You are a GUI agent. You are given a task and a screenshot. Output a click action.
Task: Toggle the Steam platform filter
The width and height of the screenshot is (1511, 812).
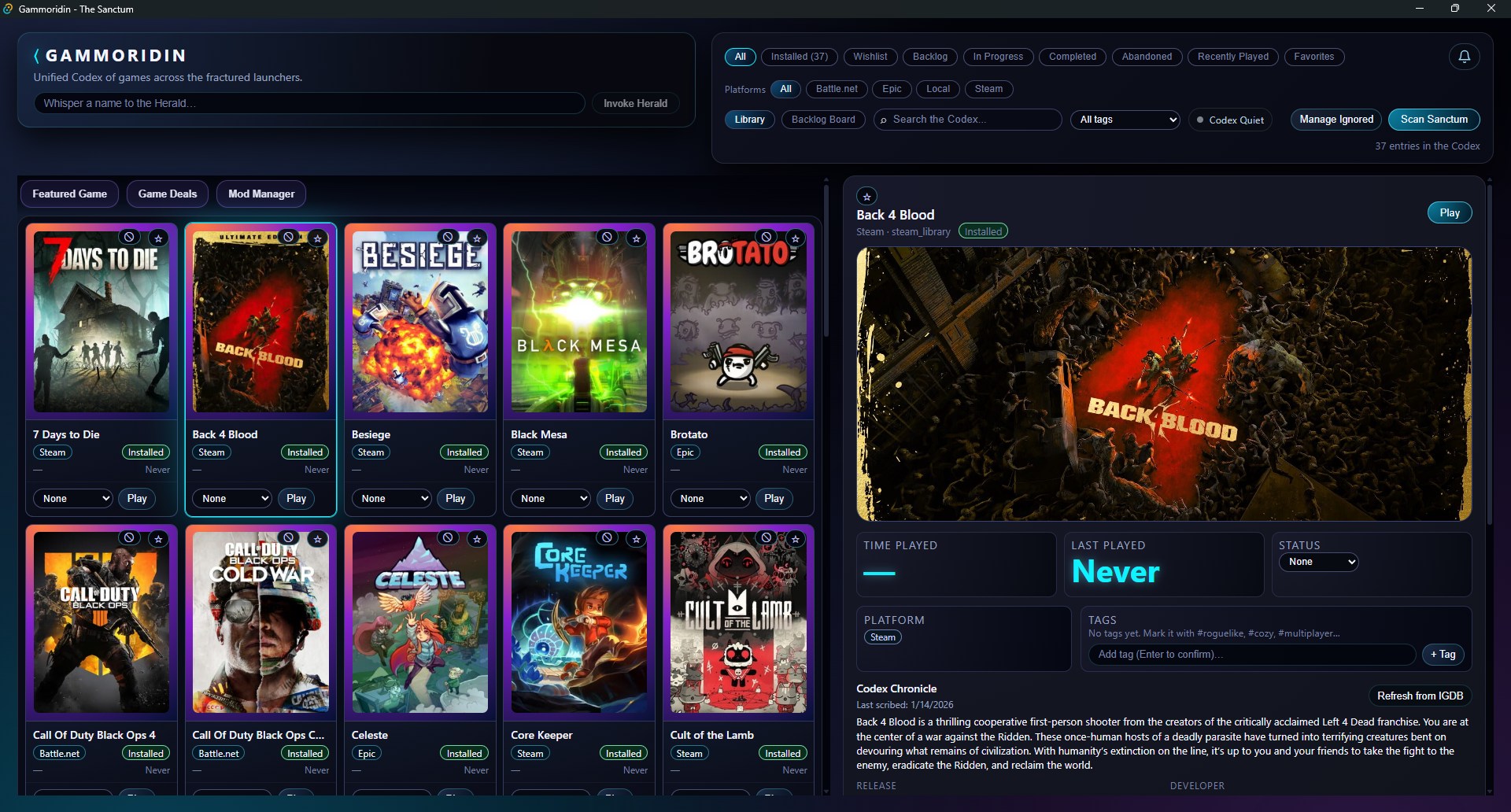(x=988, y=89)
